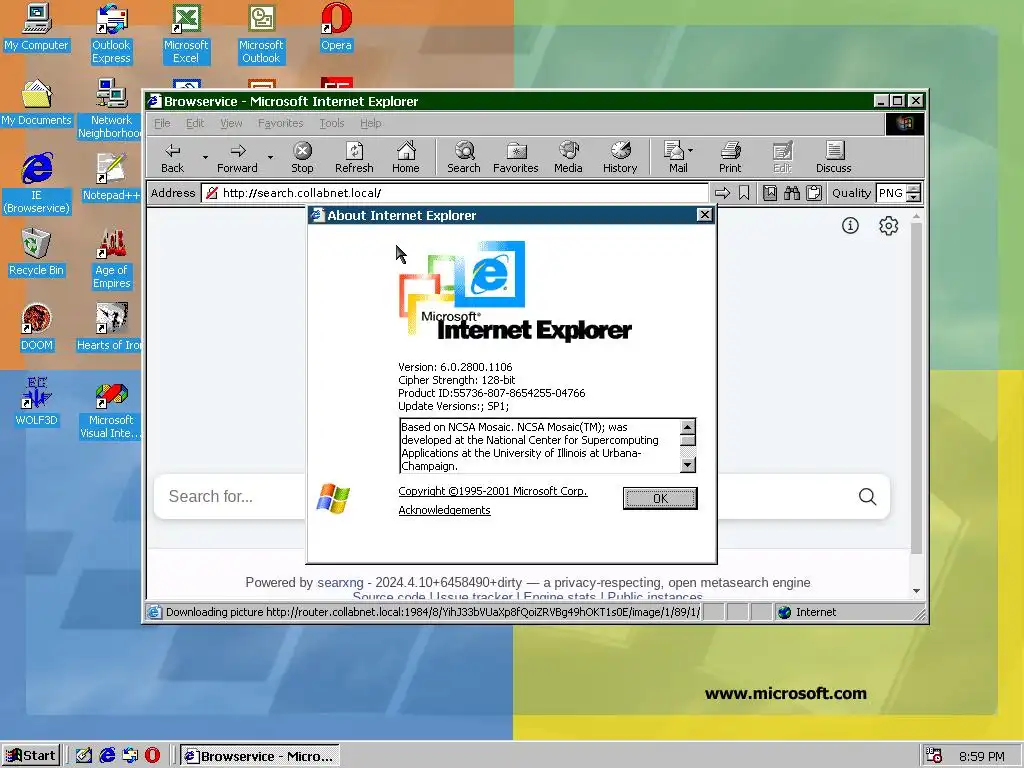Screen dimensions: 1024x768
Task: Click the single bookmark ribbon icon
Action: (x=744, y=193)
